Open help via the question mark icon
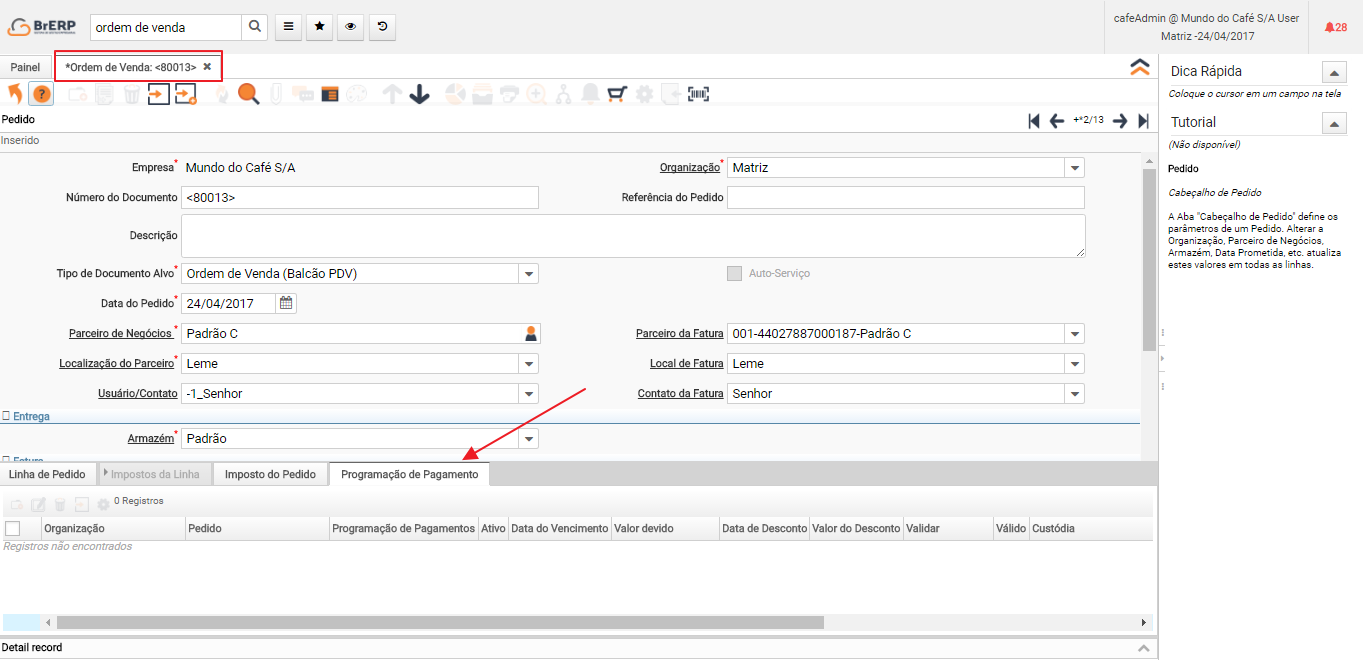The height and width of the screenshot is (660, 1363). pyautogui.click(x=42, y=94)
